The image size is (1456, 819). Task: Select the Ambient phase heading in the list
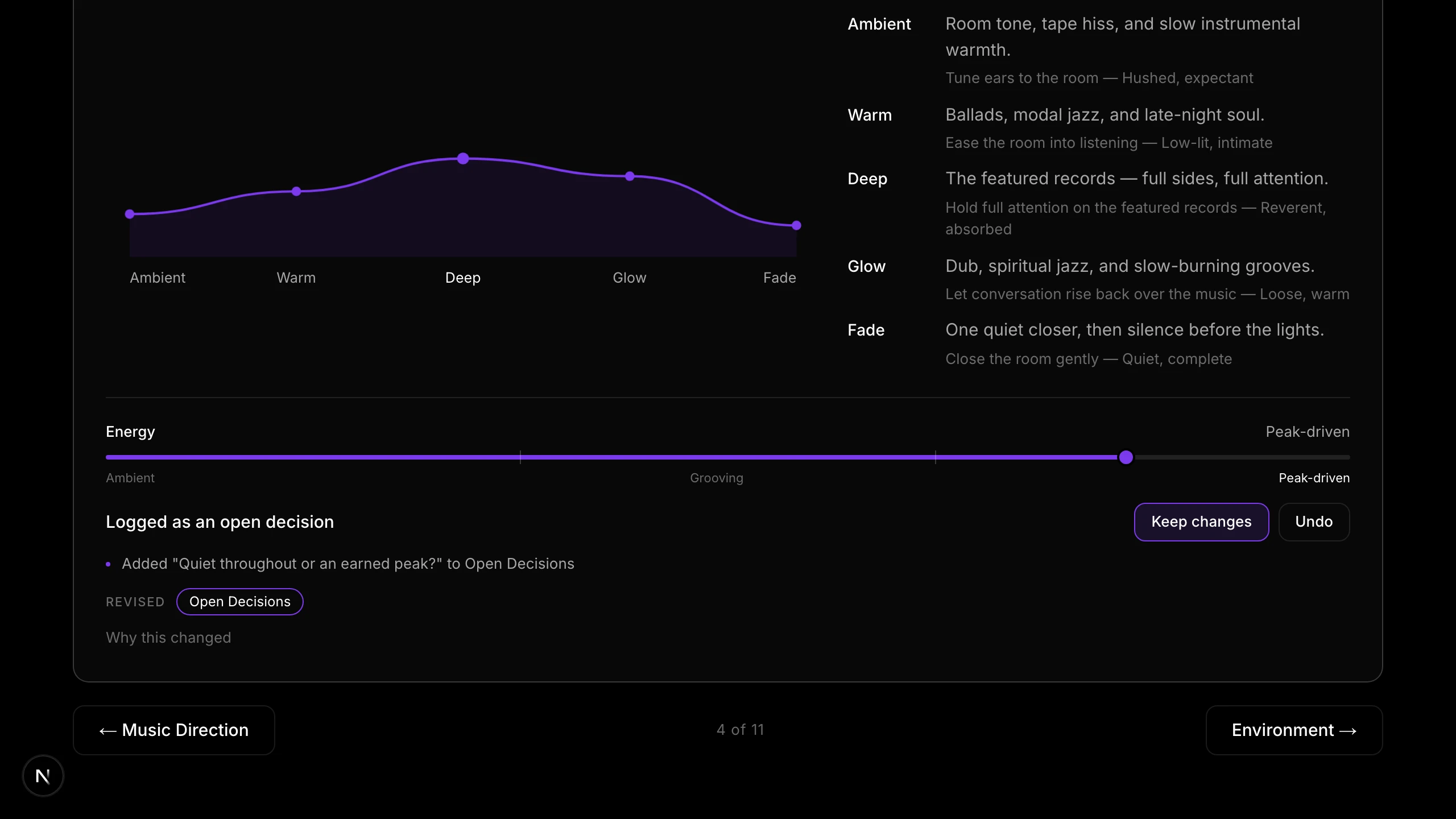pyautogui.click(x=879, y=24)
